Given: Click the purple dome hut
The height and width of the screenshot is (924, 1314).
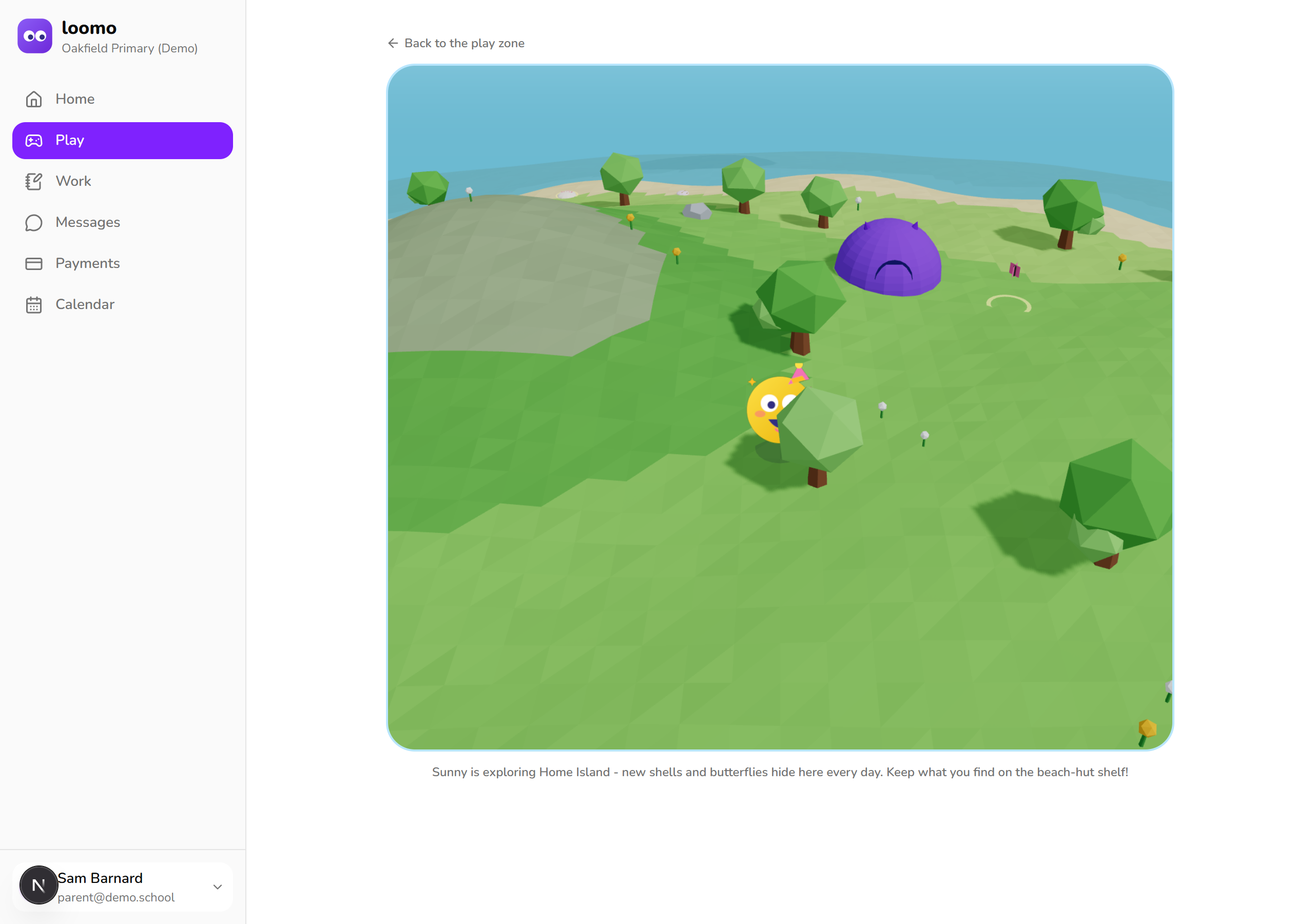Looking at the screenshot, I should point(887,257).
